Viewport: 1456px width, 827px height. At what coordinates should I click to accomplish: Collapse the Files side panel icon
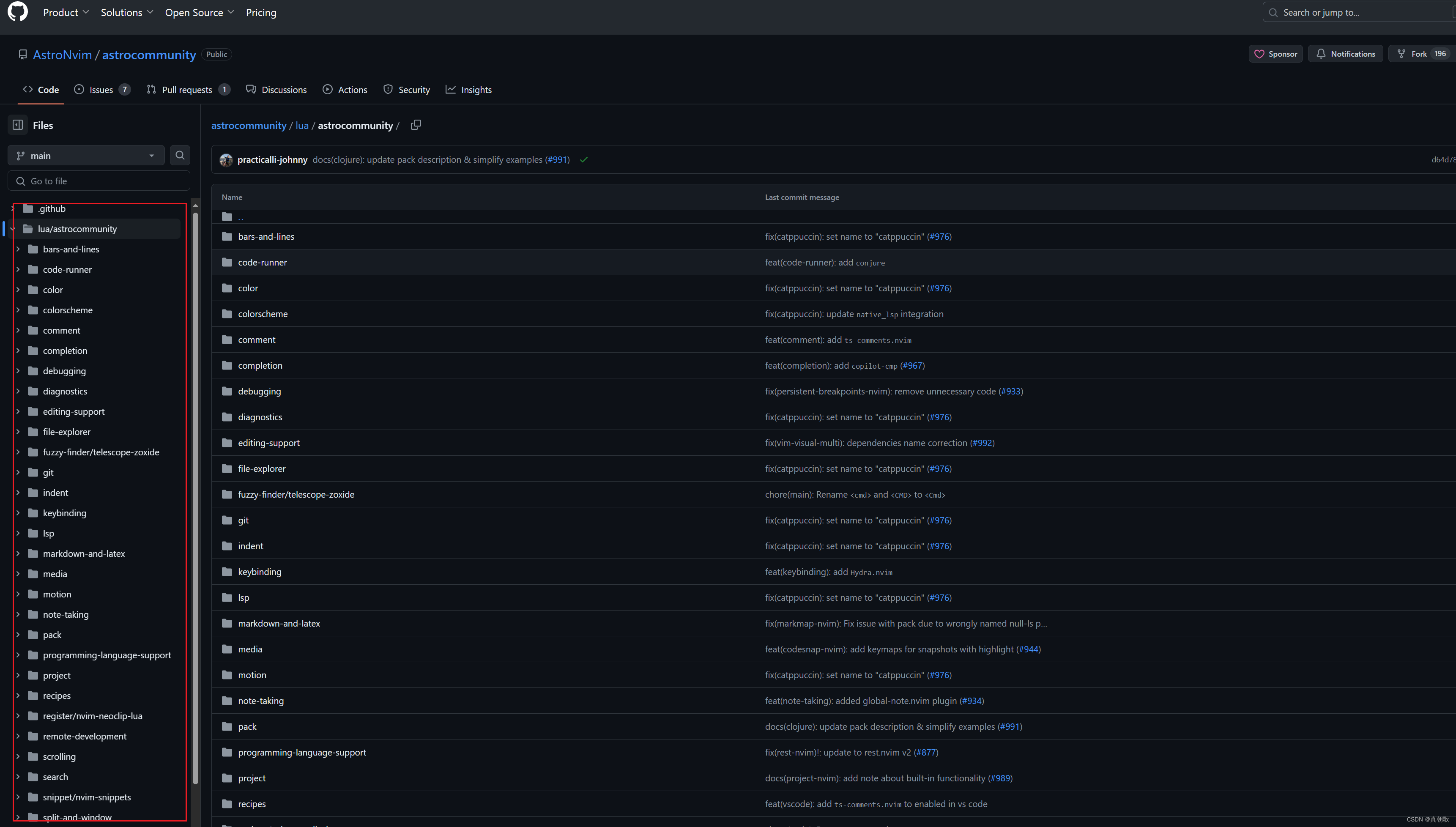click(18, 125)
